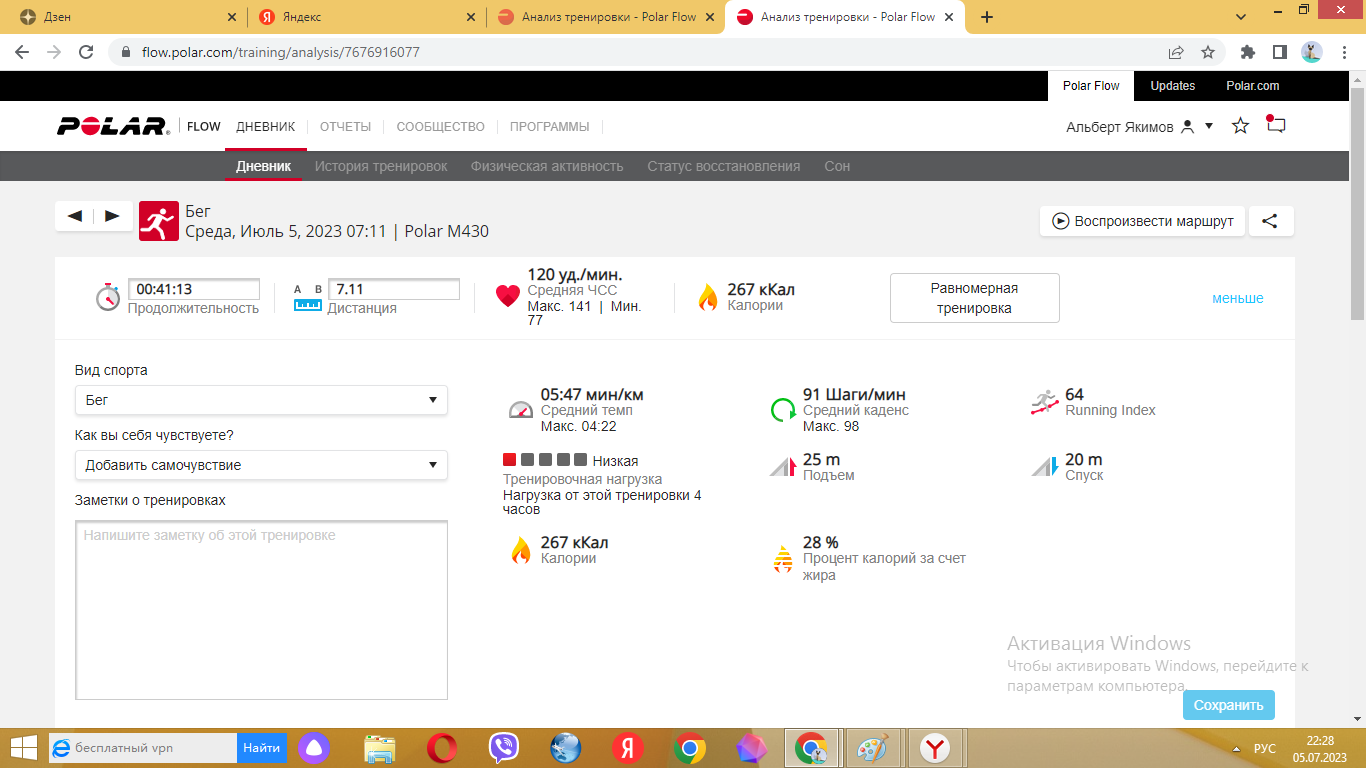Image resolution: width=1366 pixels, height=768 pixels.
Task: Go to the next training with right arrow
Action: pos(112,216)
